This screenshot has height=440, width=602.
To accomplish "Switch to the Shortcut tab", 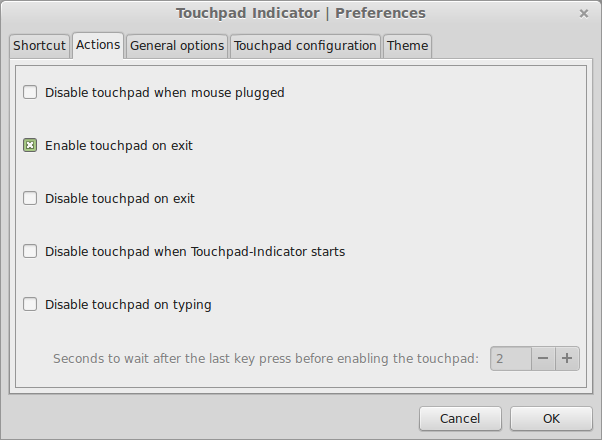I will click(40, 46).
